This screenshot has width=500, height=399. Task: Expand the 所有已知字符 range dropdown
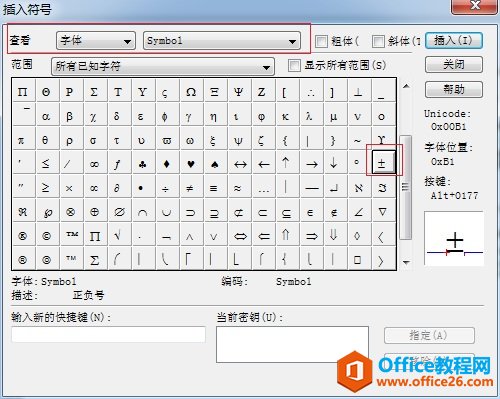(163, 66)
